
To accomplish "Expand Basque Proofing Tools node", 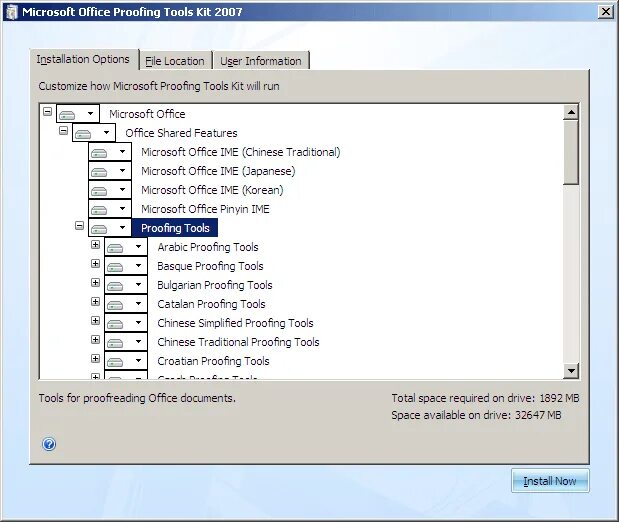I will (x=95, y=263).
